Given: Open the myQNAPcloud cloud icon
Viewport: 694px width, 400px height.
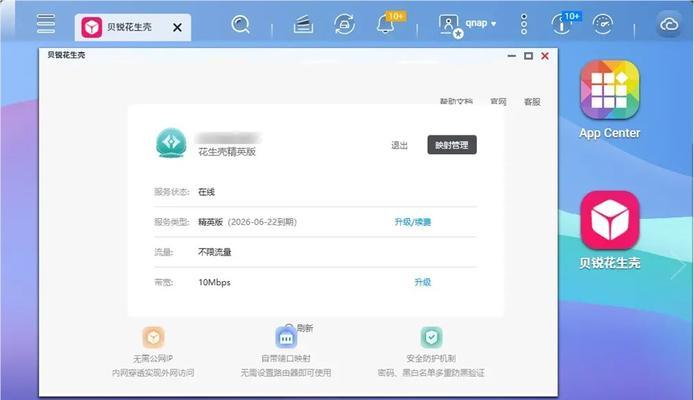Looking at the screenshot, I should tap(669, 24).
